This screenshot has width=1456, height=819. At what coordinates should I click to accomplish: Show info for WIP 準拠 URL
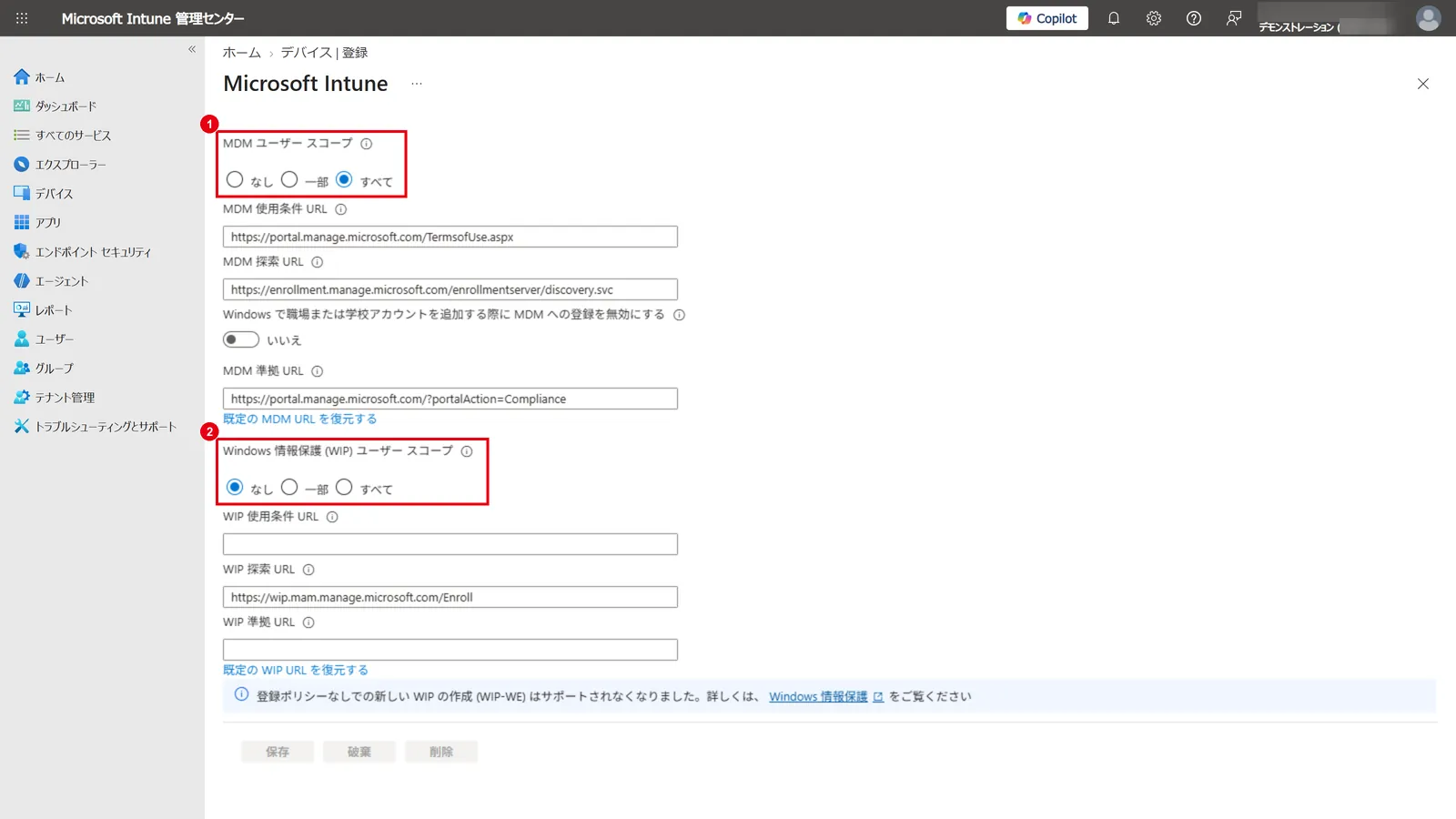pyautogui.click(x=308, y=622)
